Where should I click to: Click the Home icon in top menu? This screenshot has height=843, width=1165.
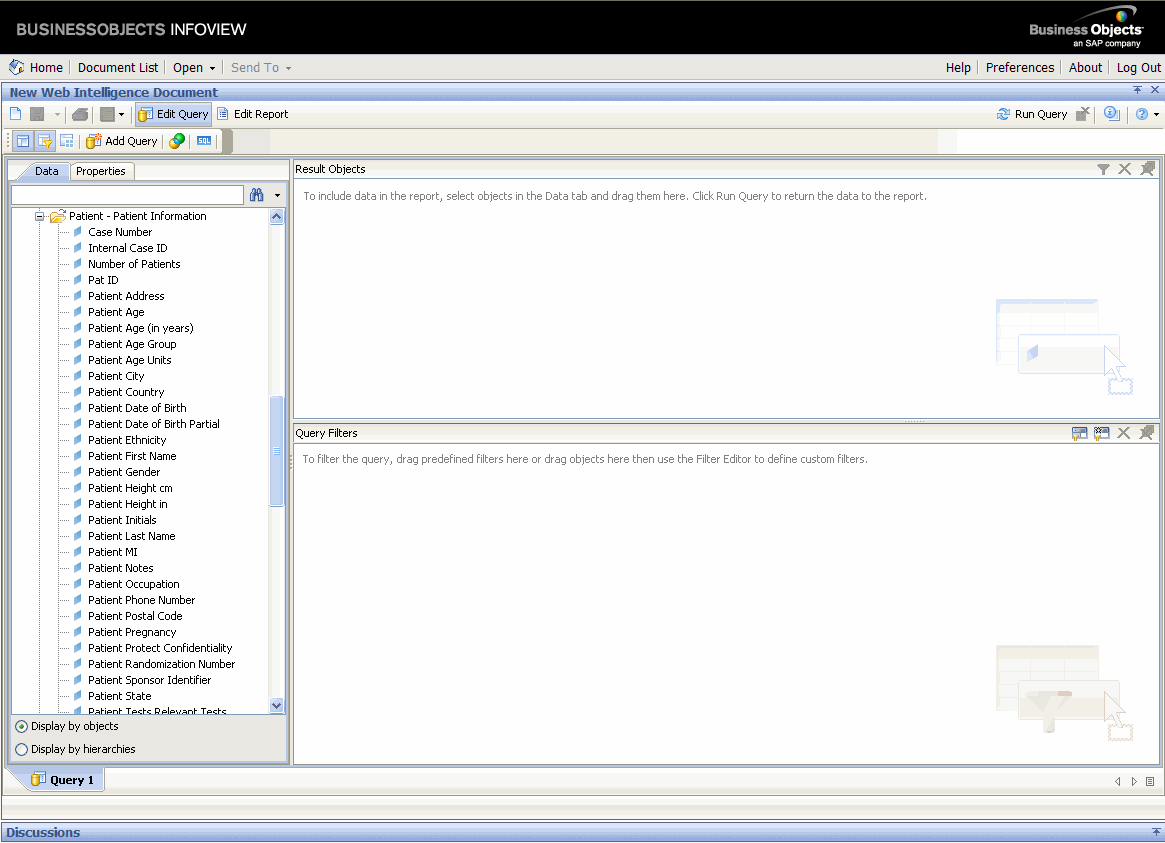pyautogui.click(x=16, y=67)
